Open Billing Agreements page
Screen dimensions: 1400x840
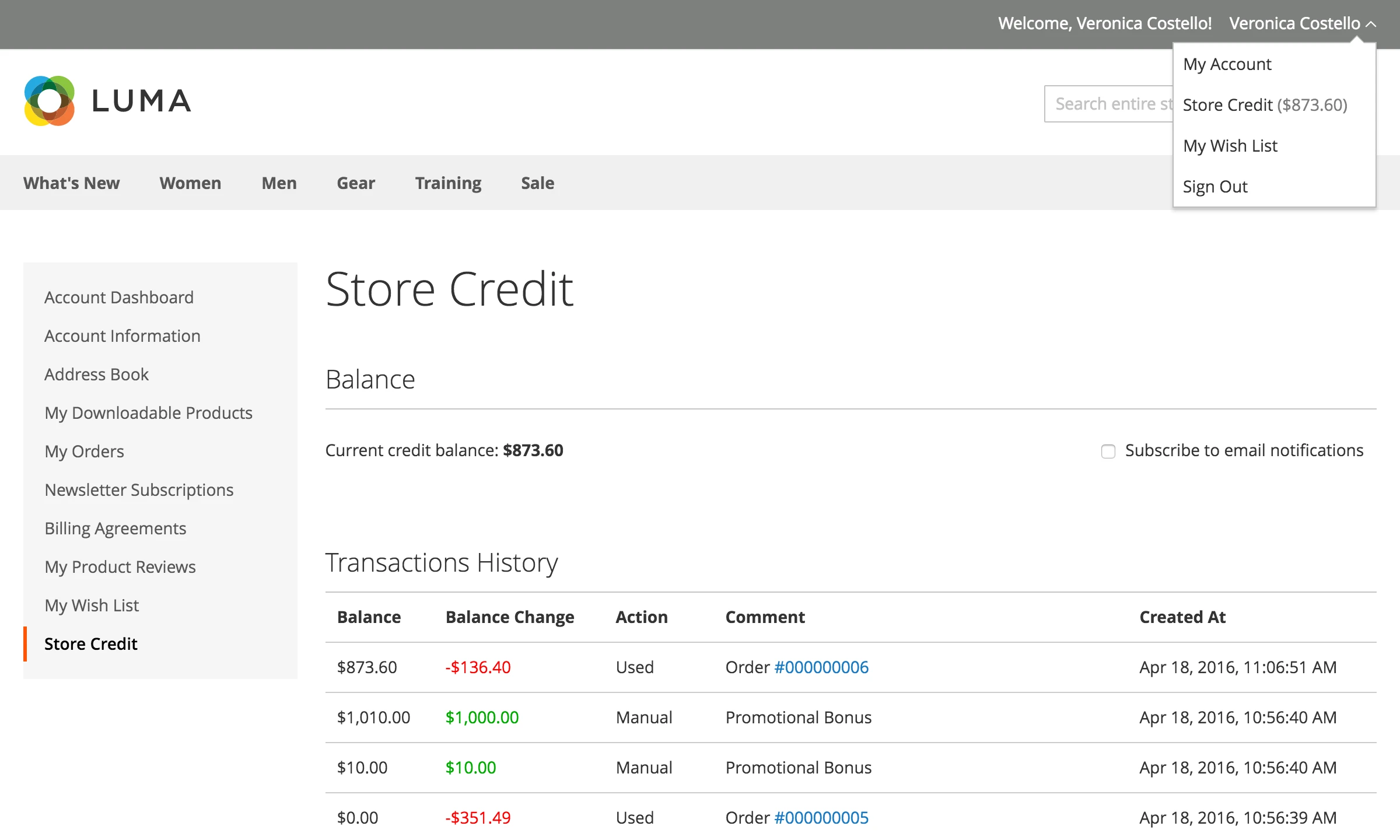pos(116,528)
